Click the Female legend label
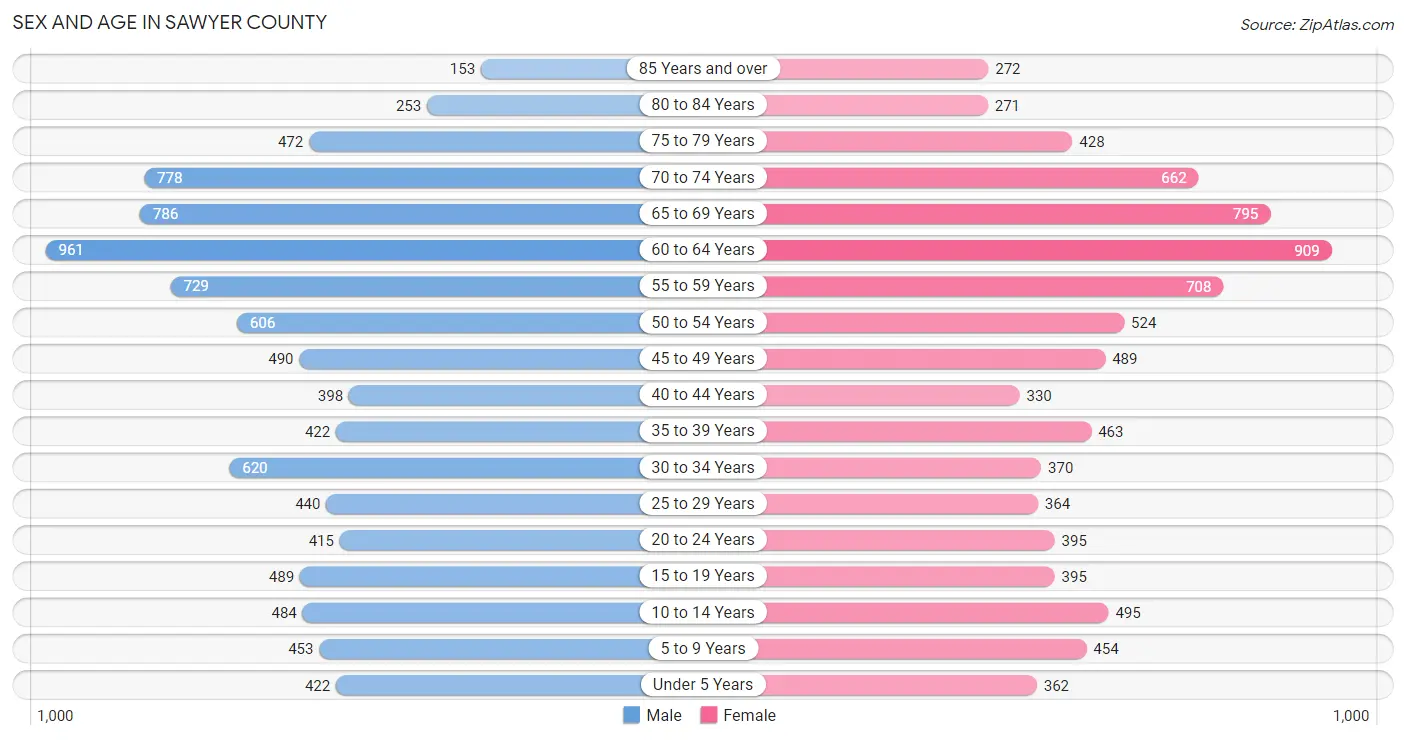Image resolution: width=1406 pixels, height=740 pixels. [x=750, y=715]
